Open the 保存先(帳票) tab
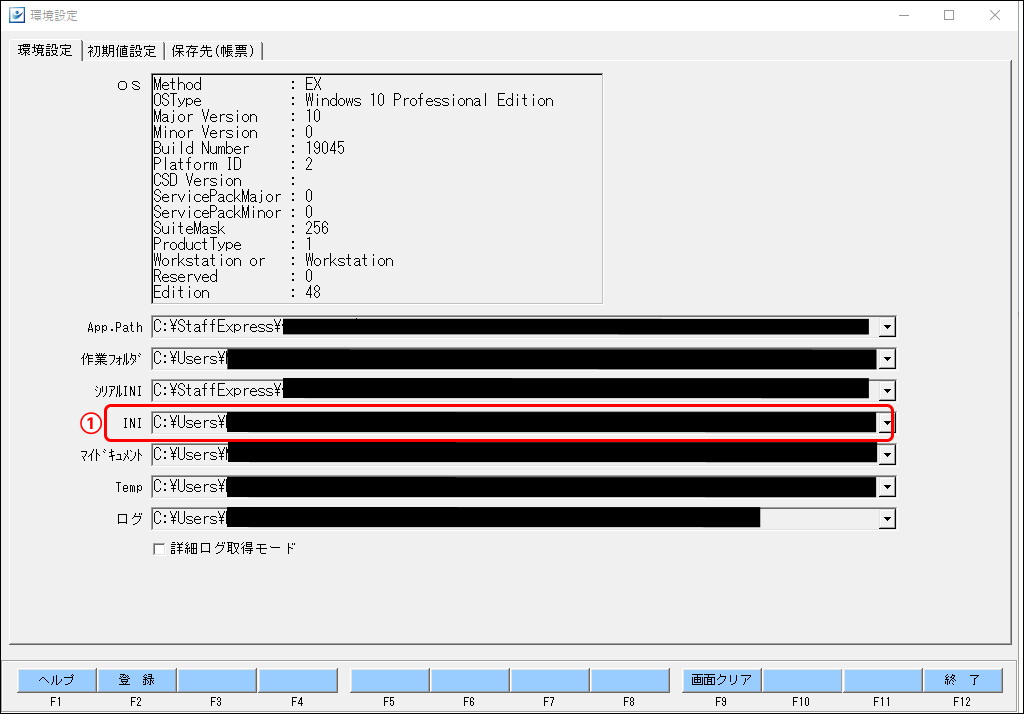Screen dimensions: 1024x714 [213, 51]
